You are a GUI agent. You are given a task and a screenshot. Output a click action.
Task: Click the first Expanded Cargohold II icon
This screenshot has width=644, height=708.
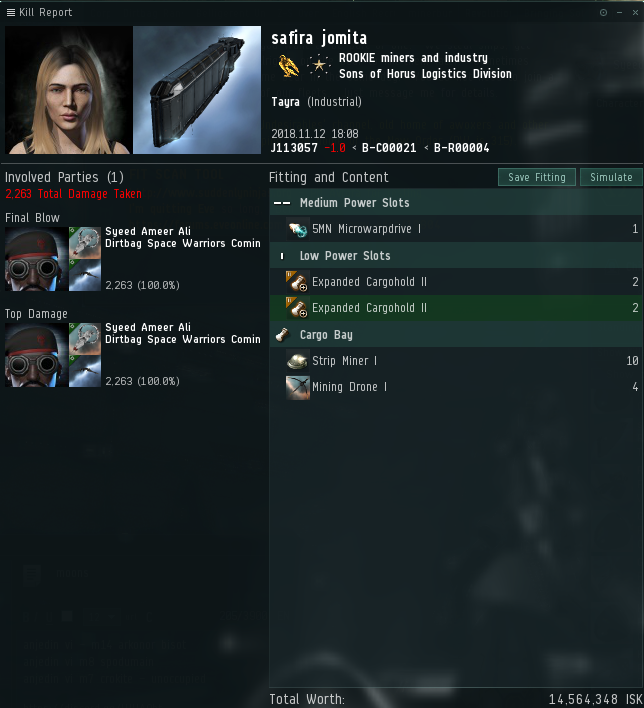[298, 282]
